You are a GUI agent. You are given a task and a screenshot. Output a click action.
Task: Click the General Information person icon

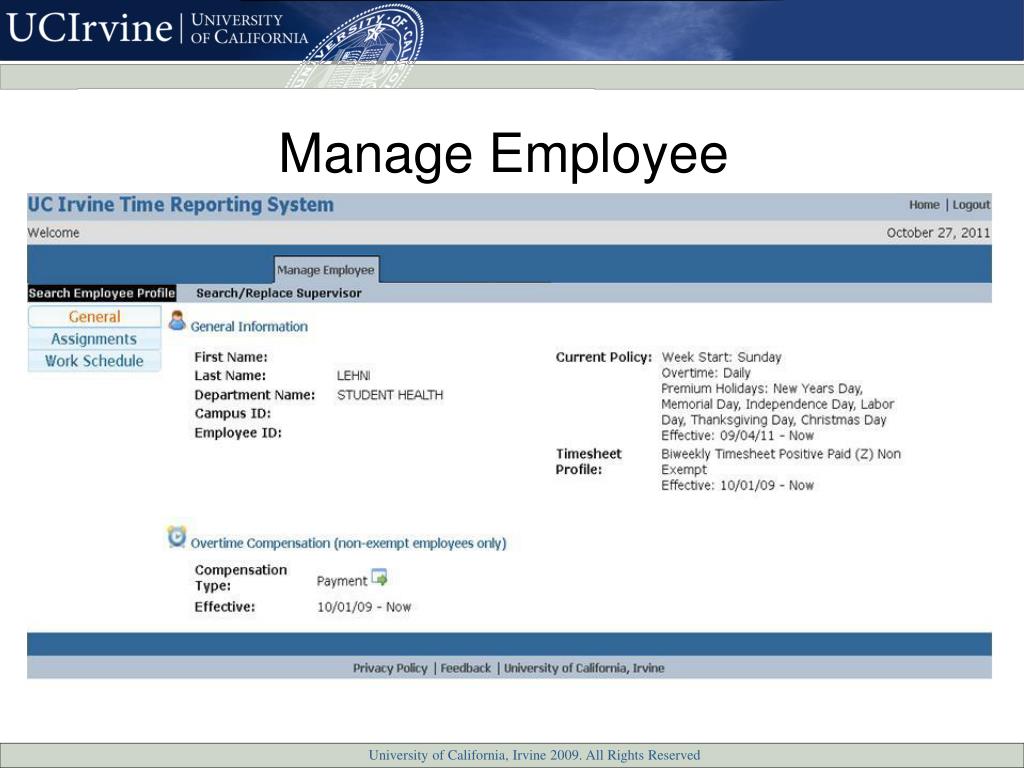(x=177, y=321)
